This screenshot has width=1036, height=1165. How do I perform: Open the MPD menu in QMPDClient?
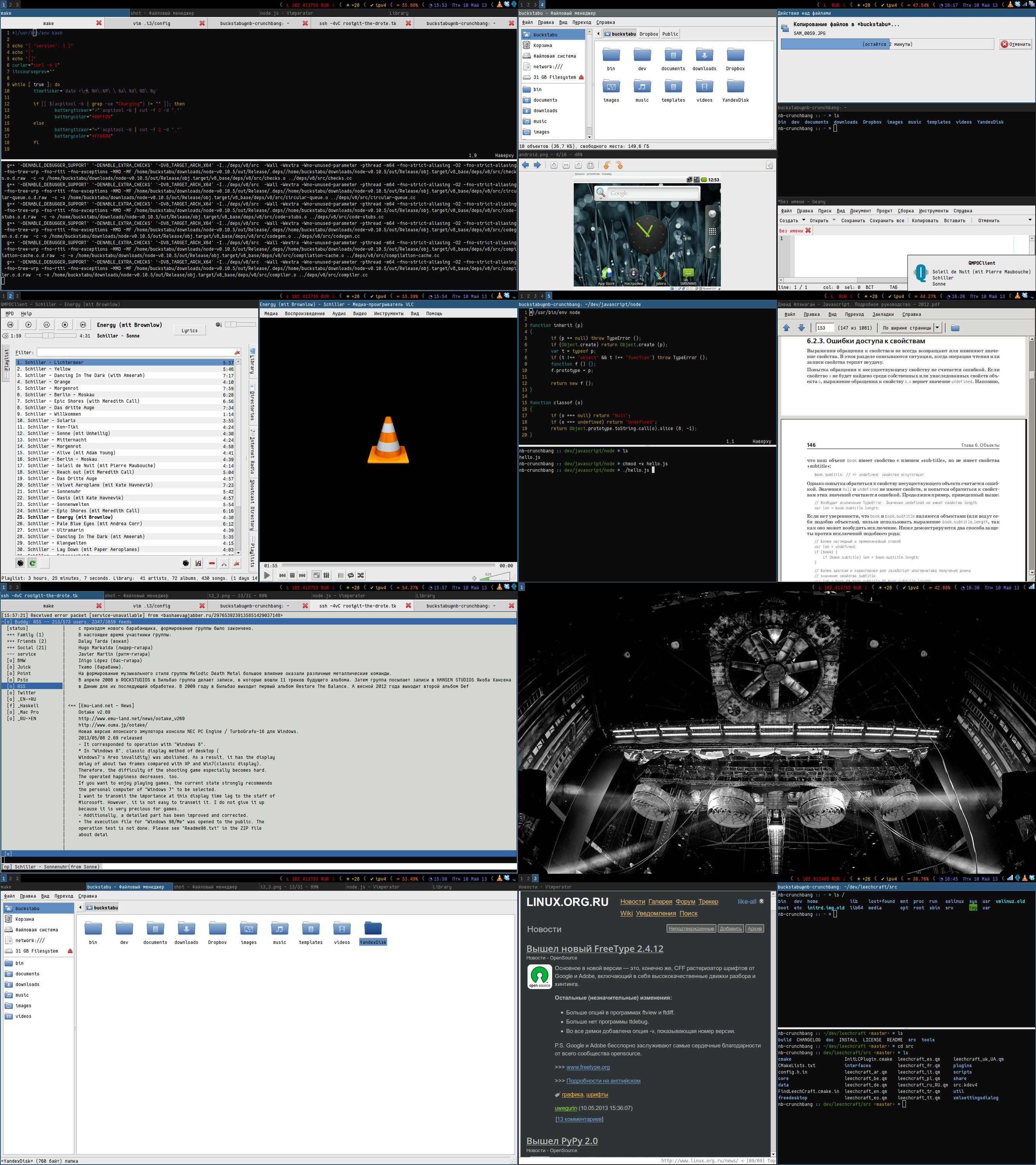(9, 313)
